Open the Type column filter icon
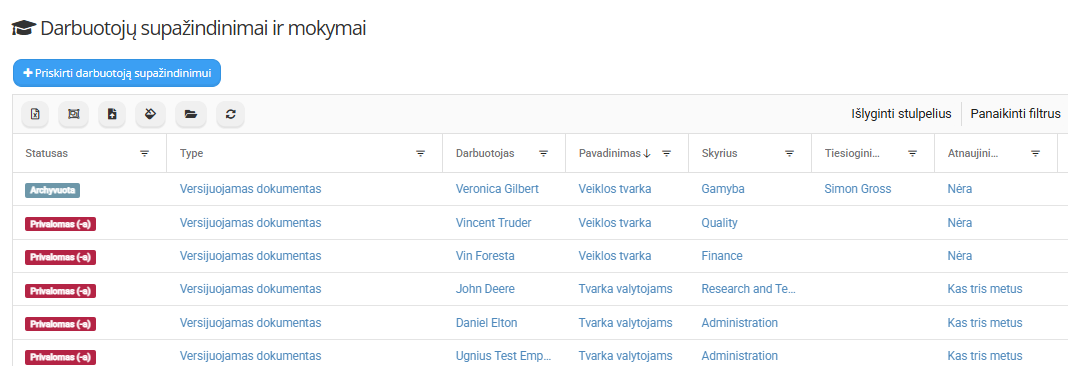The width and height of the screenshot is (1068, 366). point(420,153)
